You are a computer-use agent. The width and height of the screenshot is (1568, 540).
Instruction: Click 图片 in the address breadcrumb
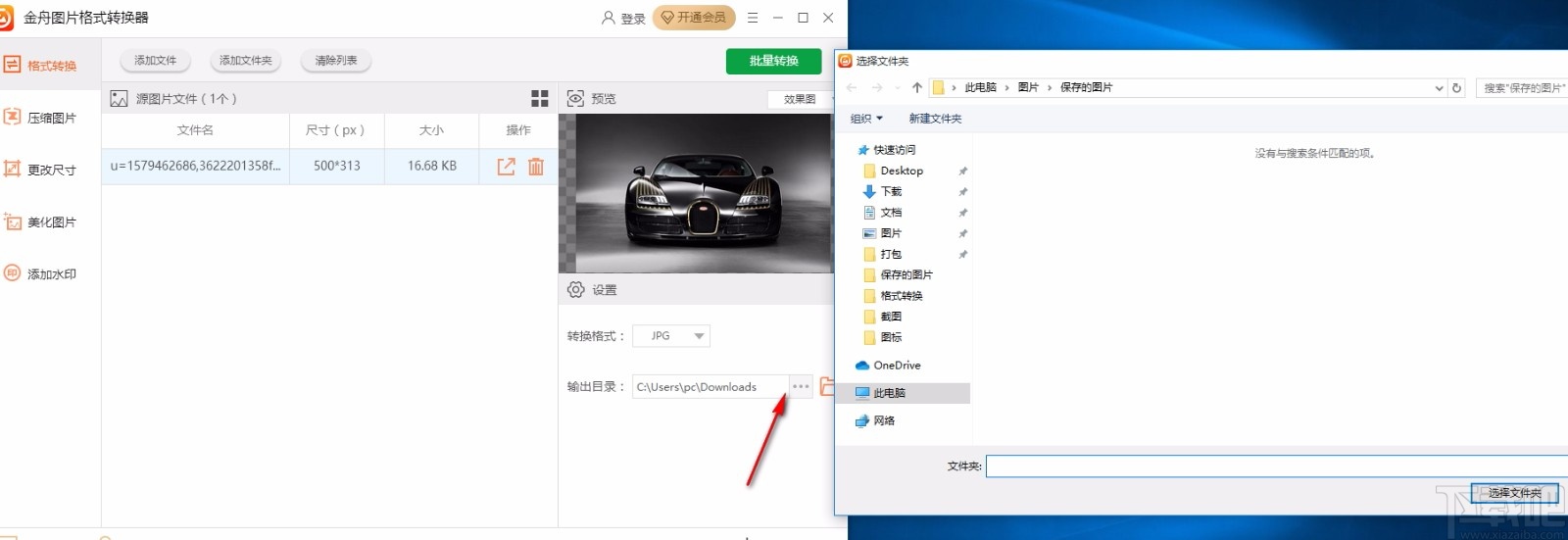1028,88
